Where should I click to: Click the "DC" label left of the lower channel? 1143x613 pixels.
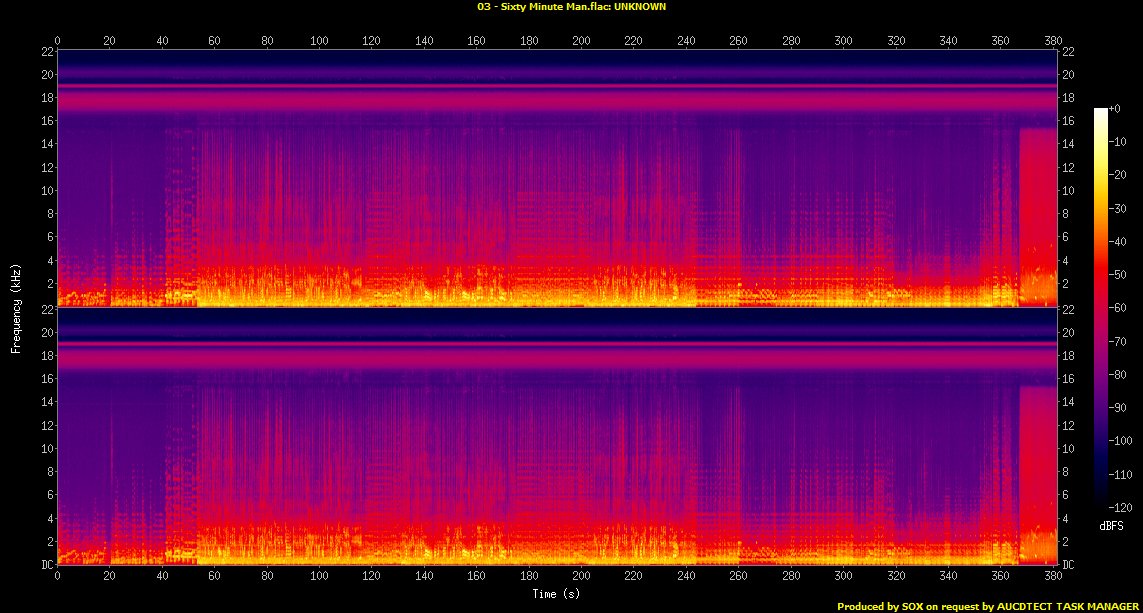tap(47, 564)
